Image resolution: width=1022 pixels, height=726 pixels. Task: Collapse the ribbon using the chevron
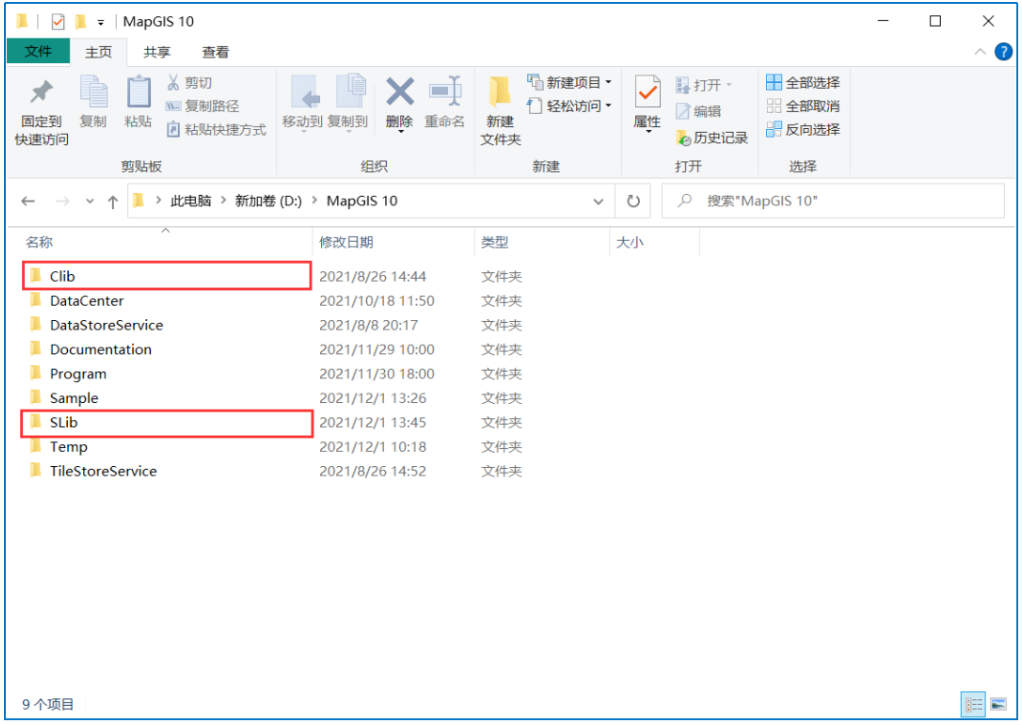(x=980, y=51)
